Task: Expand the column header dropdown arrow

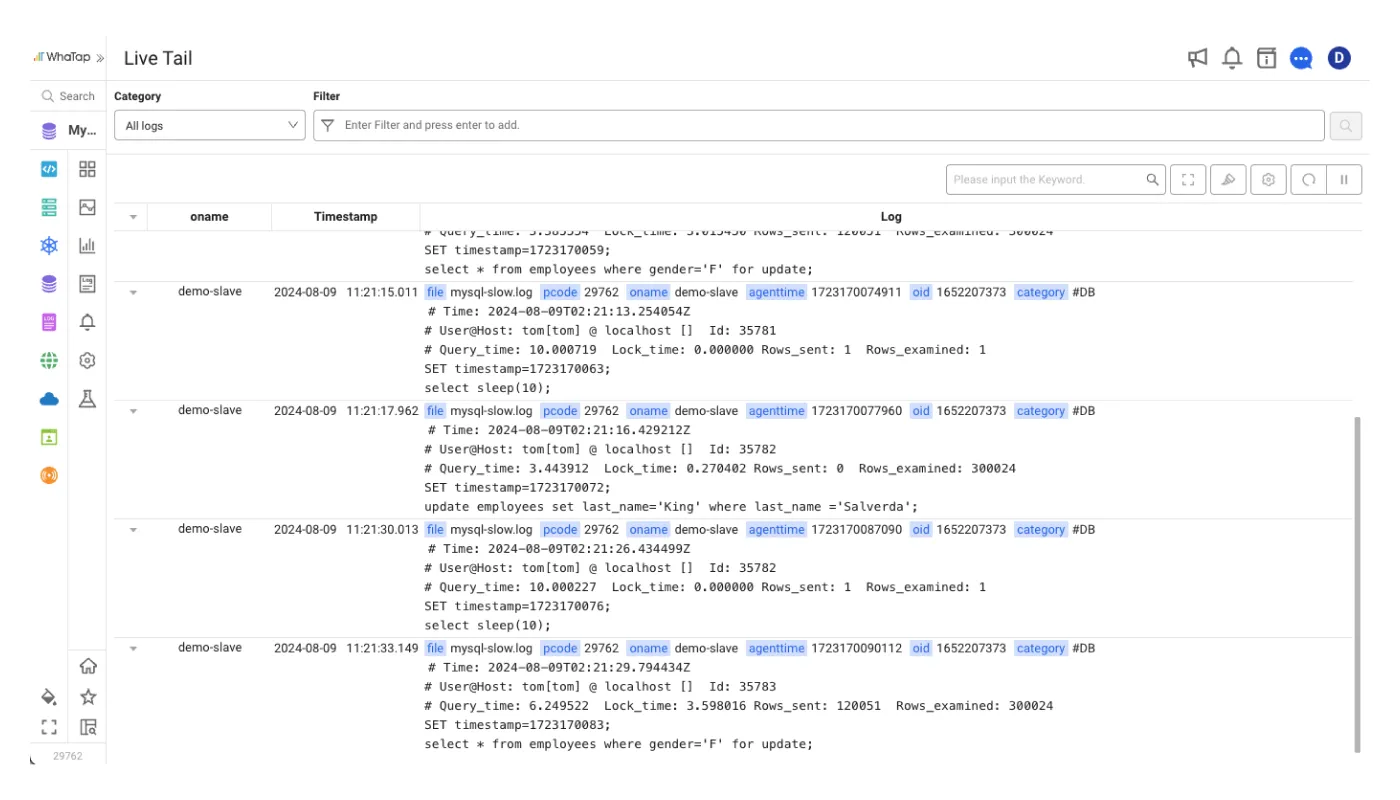Action: click(132, 217)
